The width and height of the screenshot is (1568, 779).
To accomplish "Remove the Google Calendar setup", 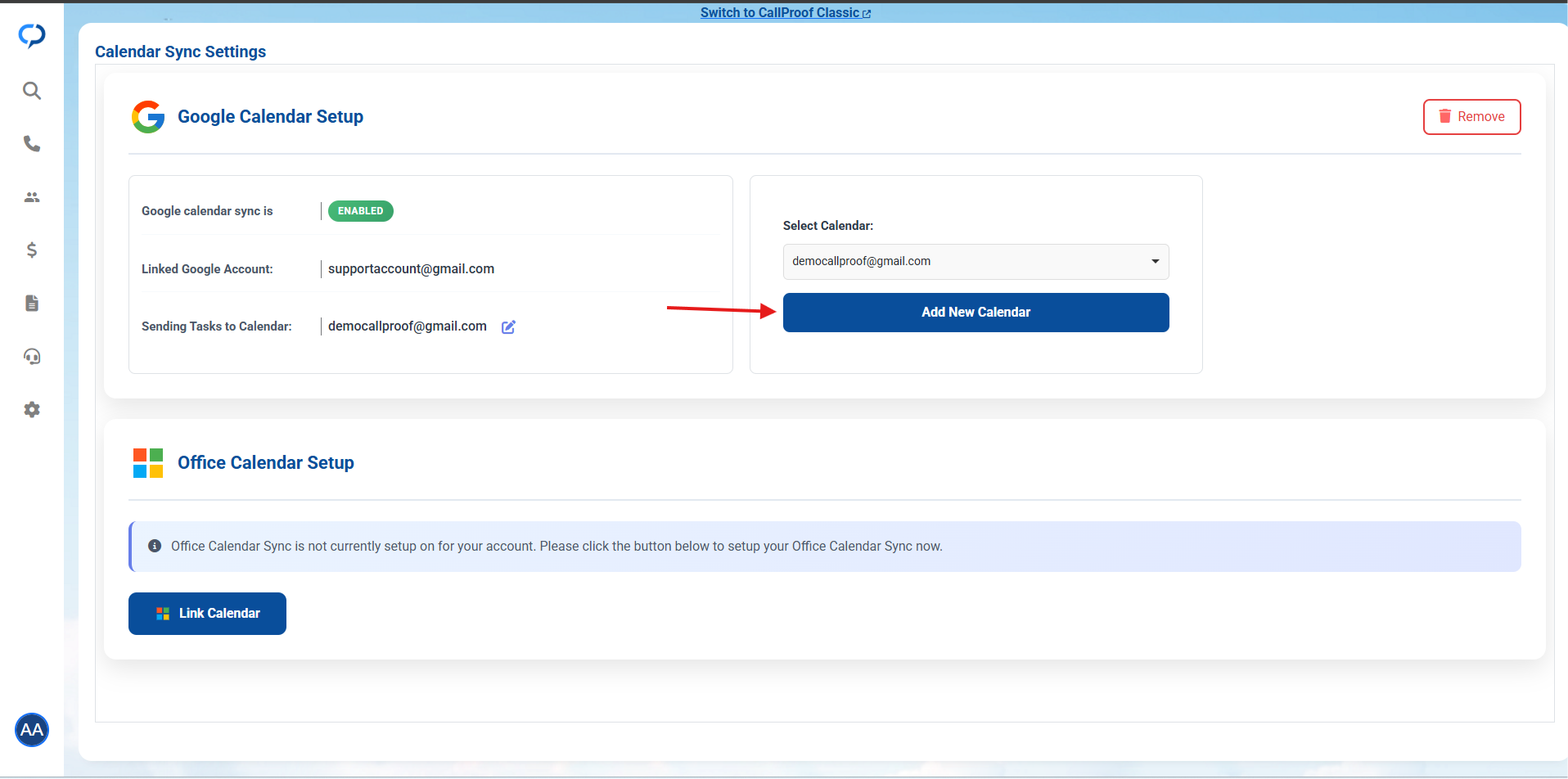I will click(1471, 117).
